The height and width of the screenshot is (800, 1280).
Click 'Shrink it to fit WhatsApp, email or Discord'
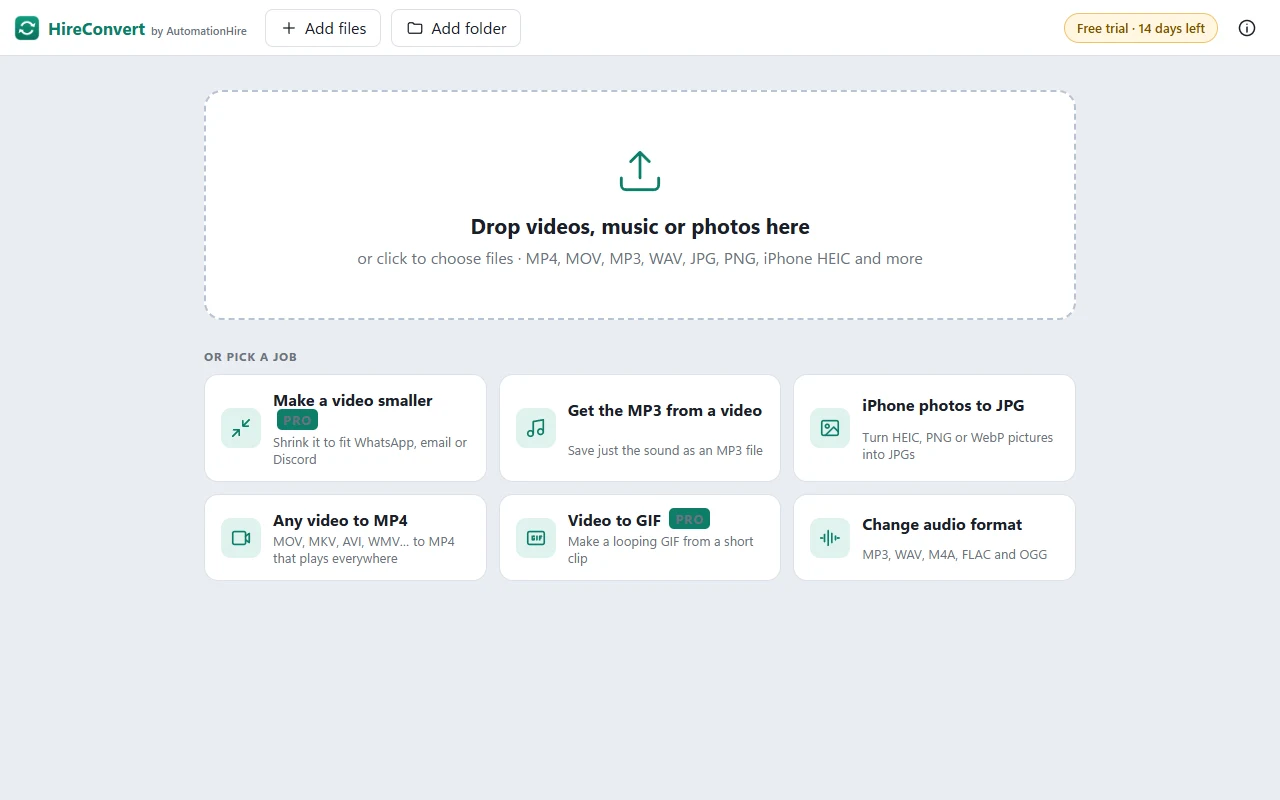(x=370, y=451)
